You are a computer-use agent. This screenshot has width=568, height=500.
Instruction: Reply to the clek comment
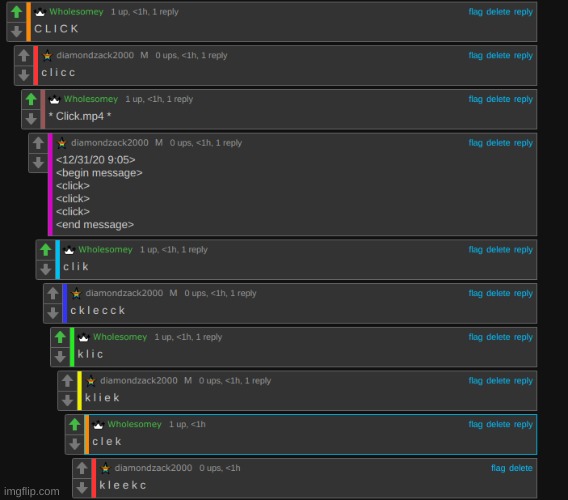tap(523, 424)
